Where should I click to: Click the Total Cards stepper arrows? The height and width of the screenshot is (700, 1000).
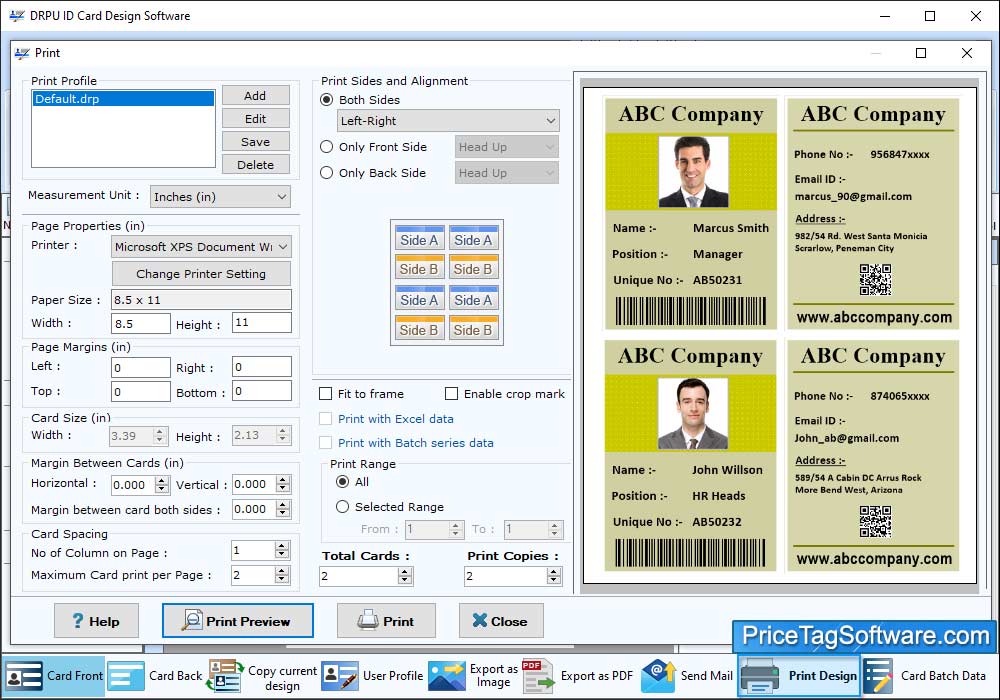(405, 576)
